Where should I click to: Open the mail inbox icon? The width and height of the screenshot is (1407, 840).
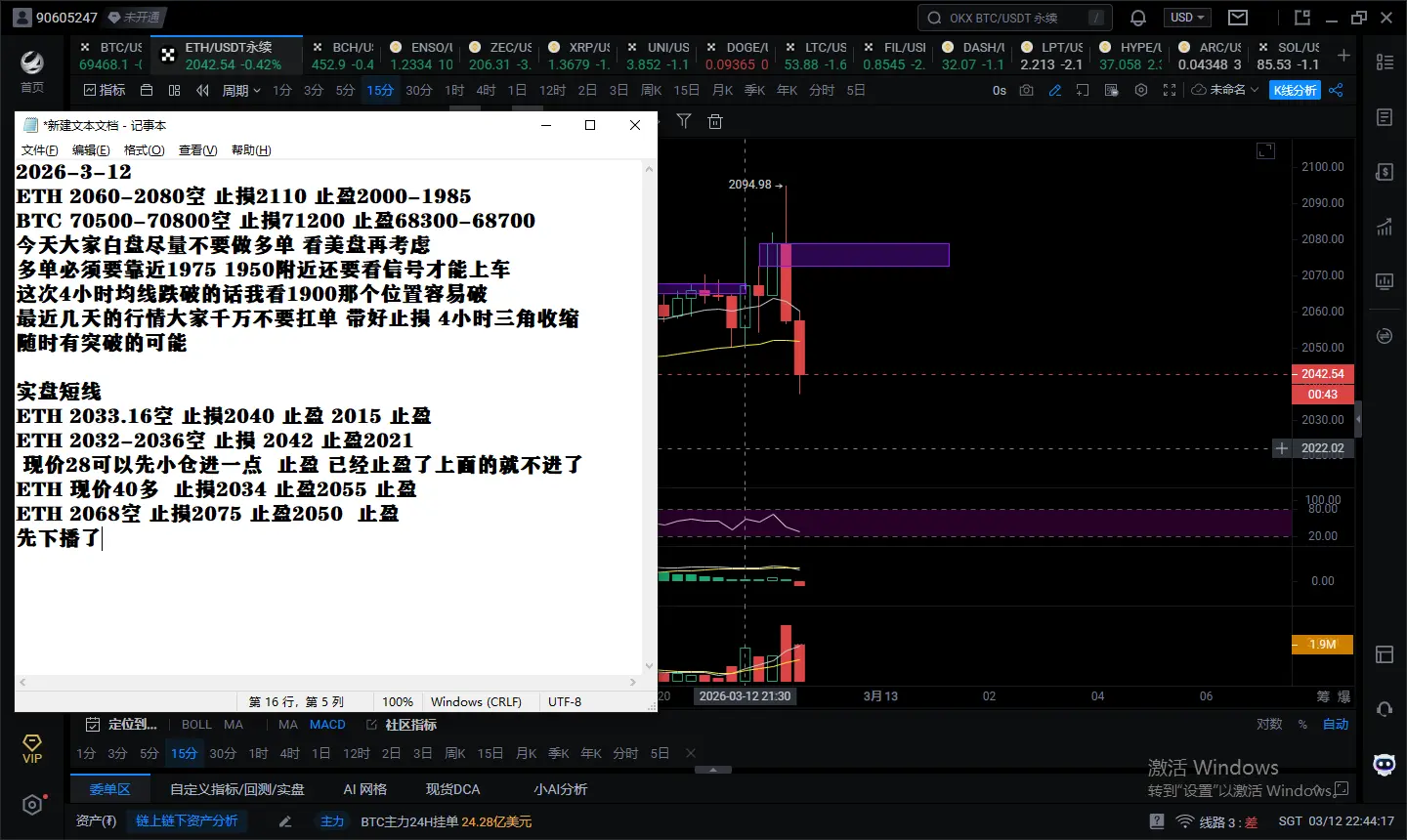coord(1238,18)
